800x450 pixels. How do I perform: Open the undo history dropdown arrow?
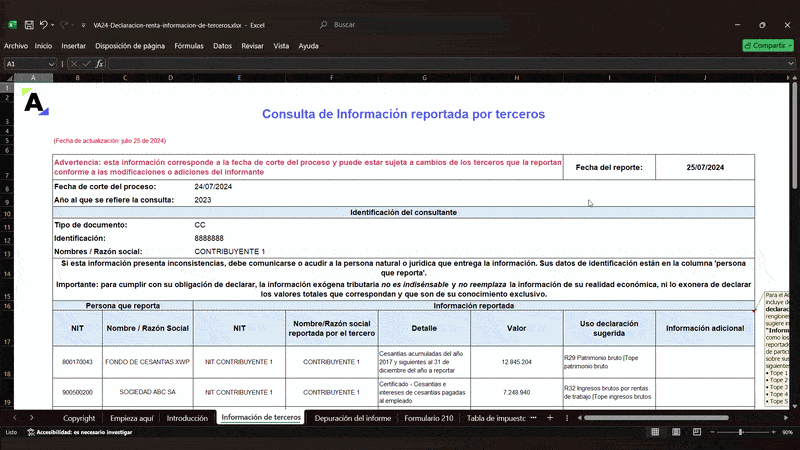[x=53, y=25]
